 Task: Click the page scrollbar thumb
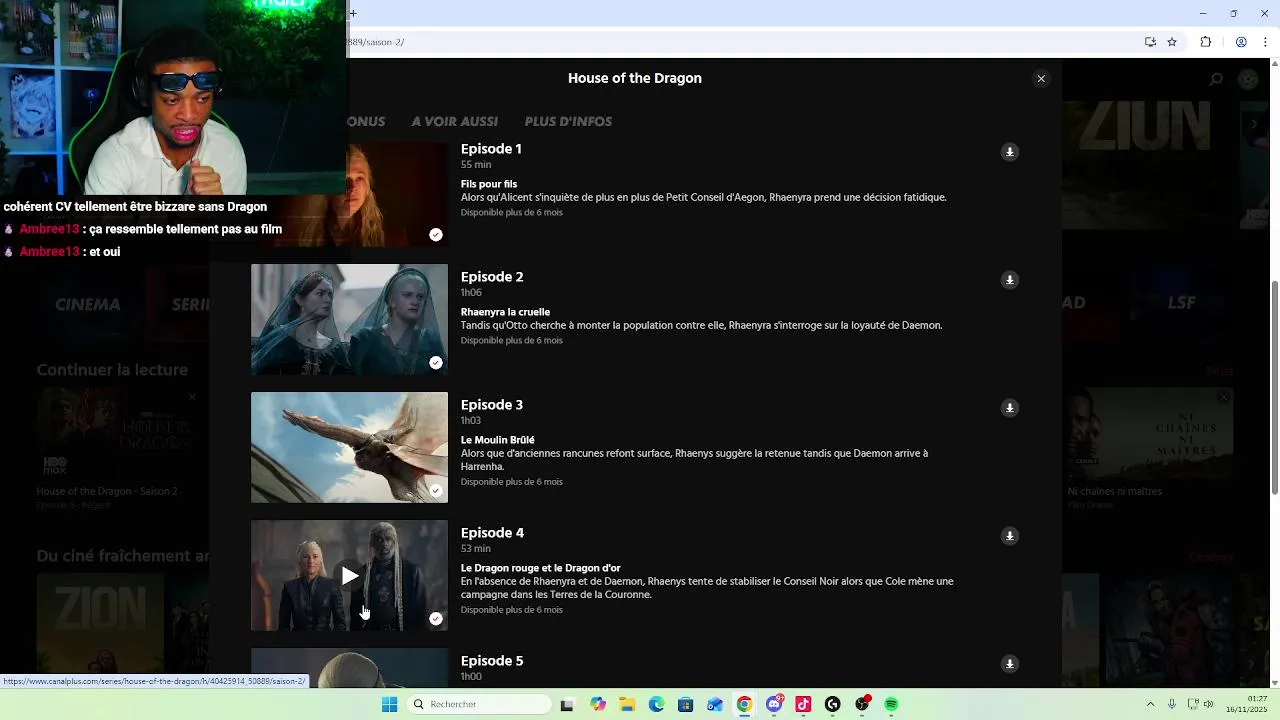[1274, 388]
